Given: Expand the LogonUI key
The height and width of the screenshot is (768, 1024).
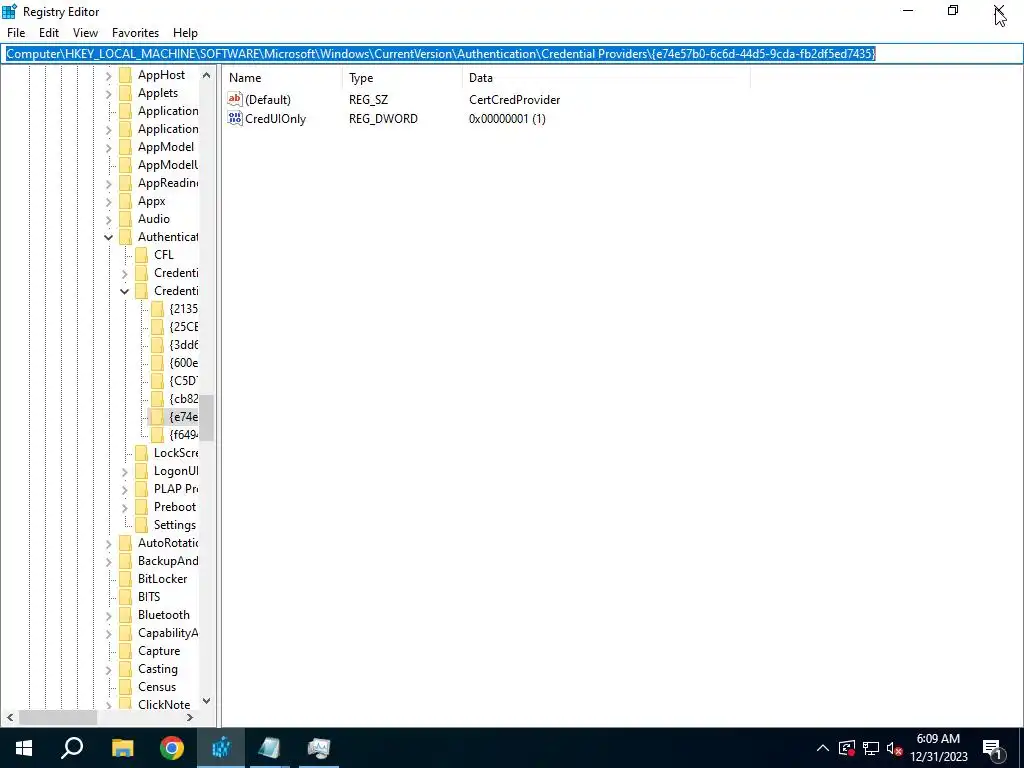Looking at the screenshot, I should coord(124,472).
